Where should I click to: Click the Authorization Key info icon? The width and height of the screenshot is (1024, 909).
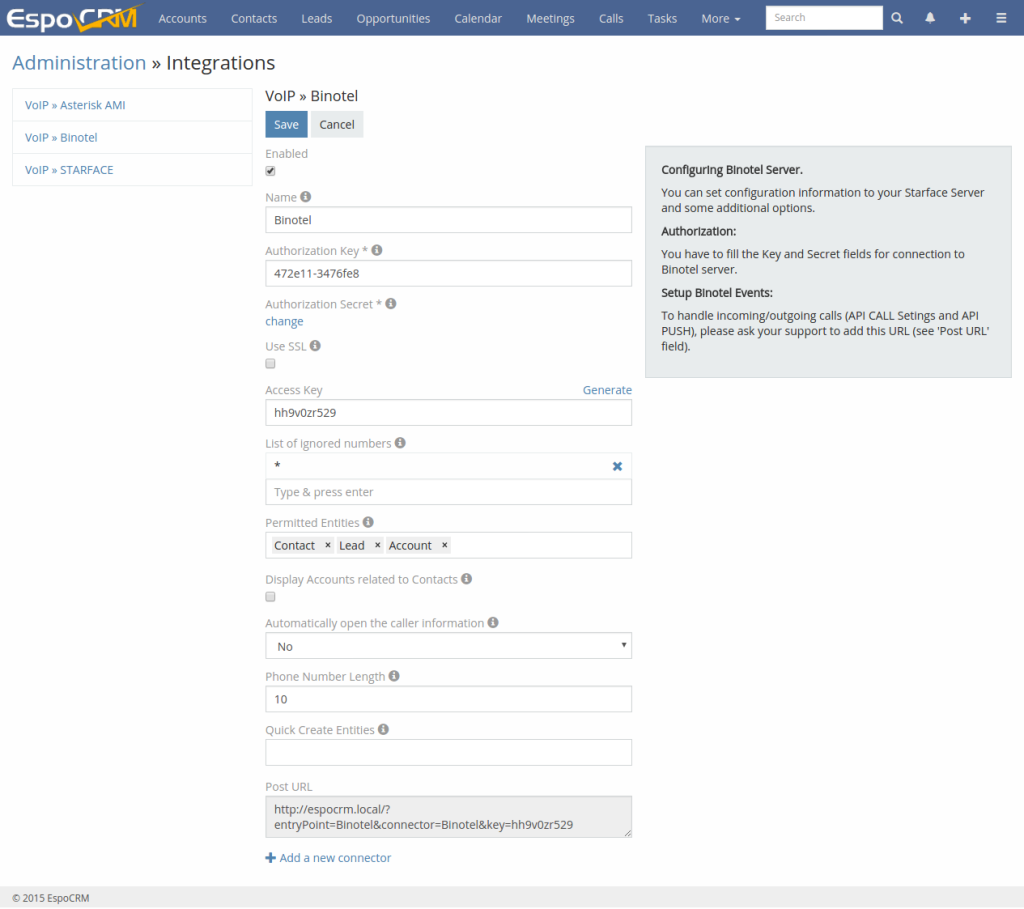[x=377, y=250]
